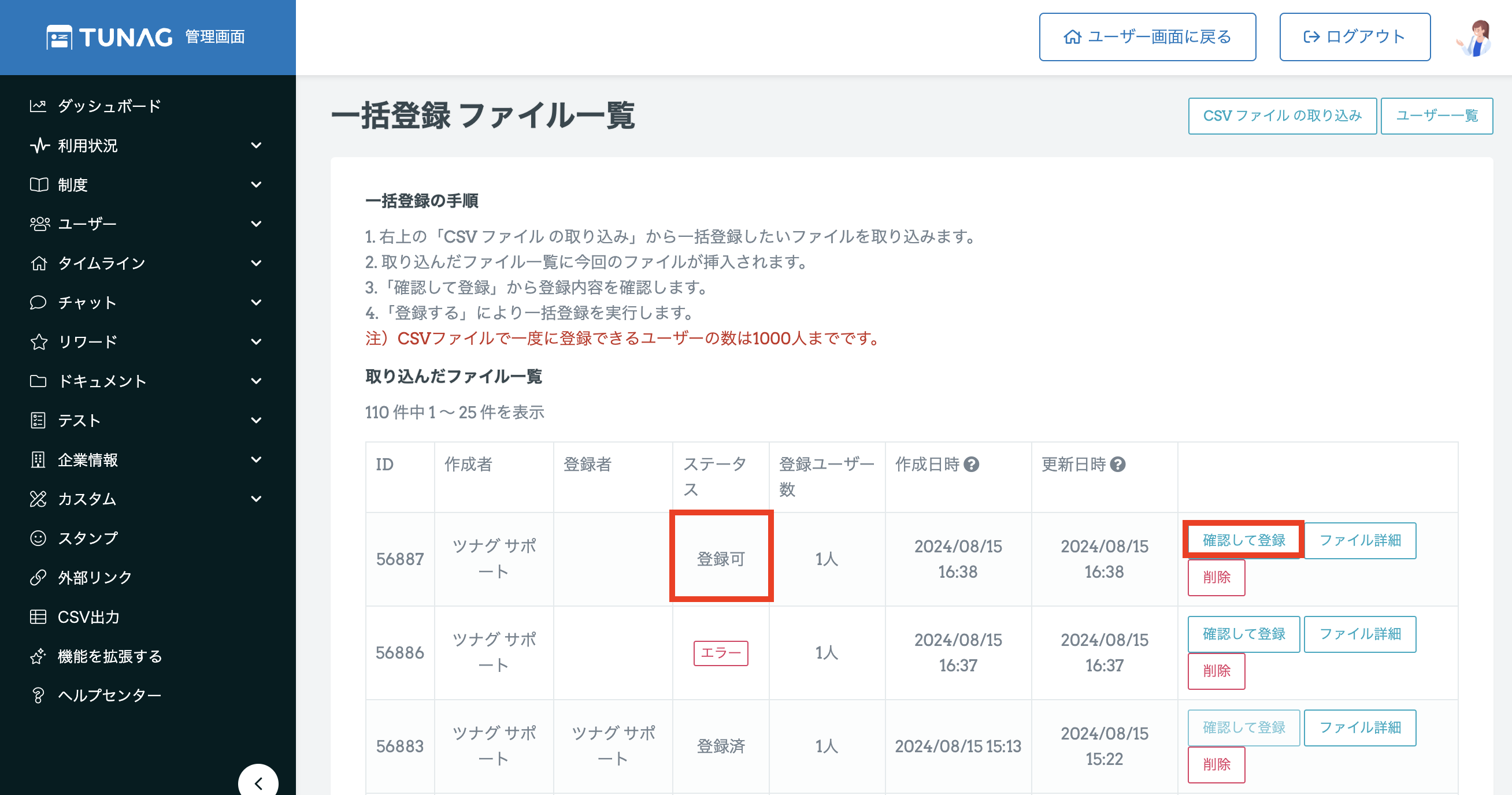The height and width of the screenshot is (795, 1512).
Task: Collapse the sidebar with the left chevron
Action: point(258,783)
